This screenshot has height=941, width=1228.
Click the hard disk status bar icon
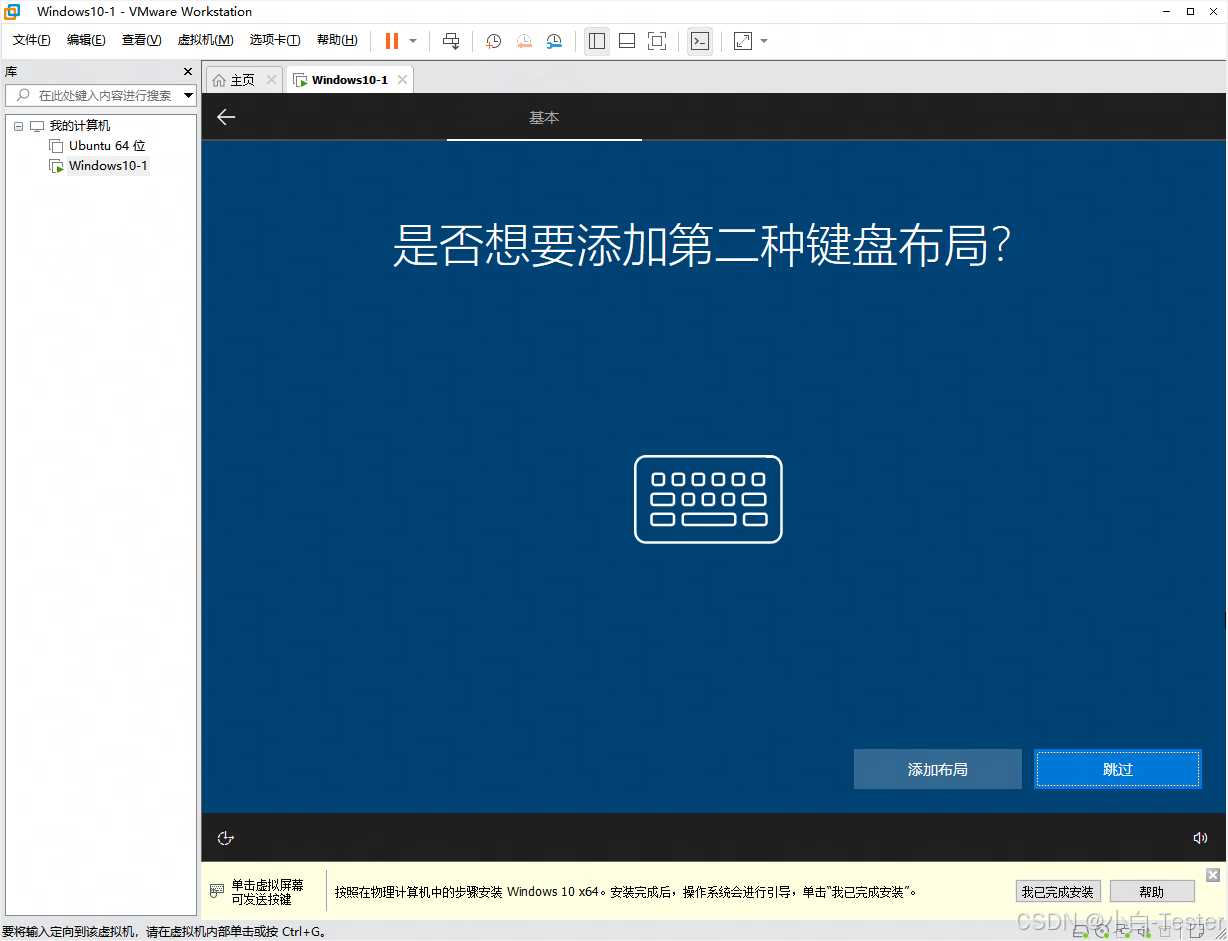(1080, 932)
